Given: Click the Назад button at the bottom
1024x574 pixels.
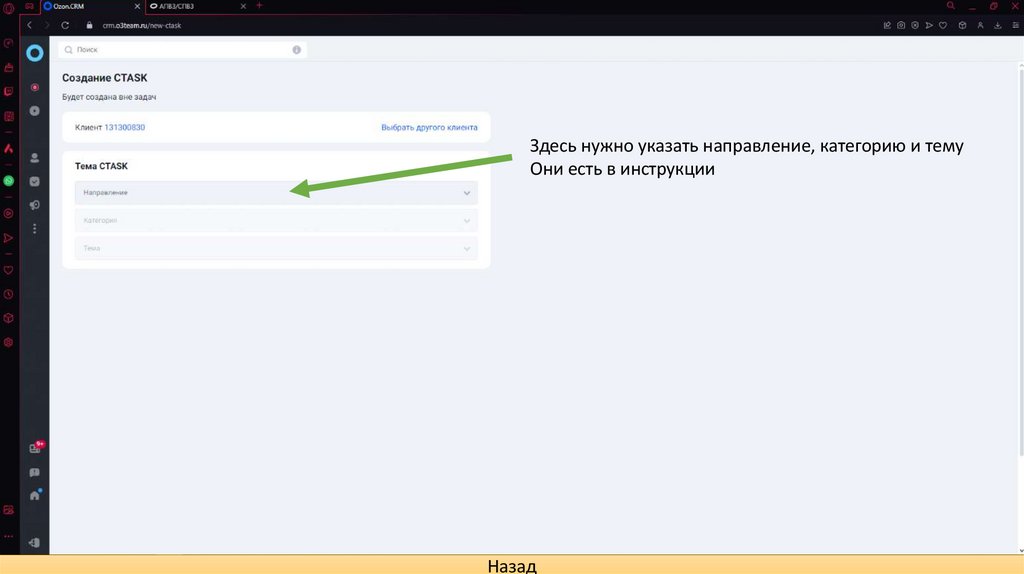Looking at the screenshot, I should pyautogui.click(x=512, y=565).
